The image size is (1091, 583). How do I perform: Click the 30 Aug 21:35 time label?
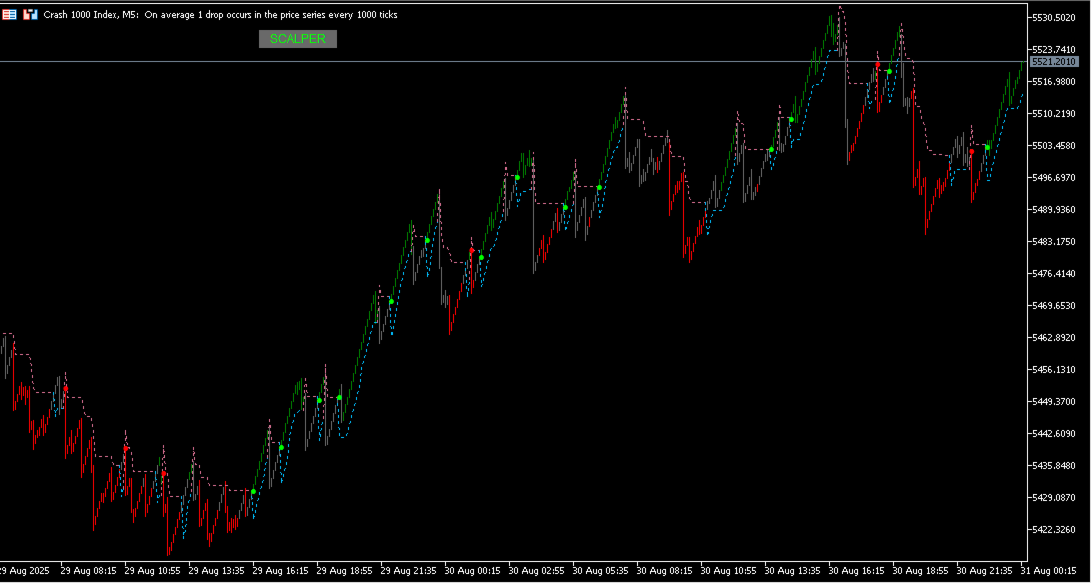click(x=985, y=570)
